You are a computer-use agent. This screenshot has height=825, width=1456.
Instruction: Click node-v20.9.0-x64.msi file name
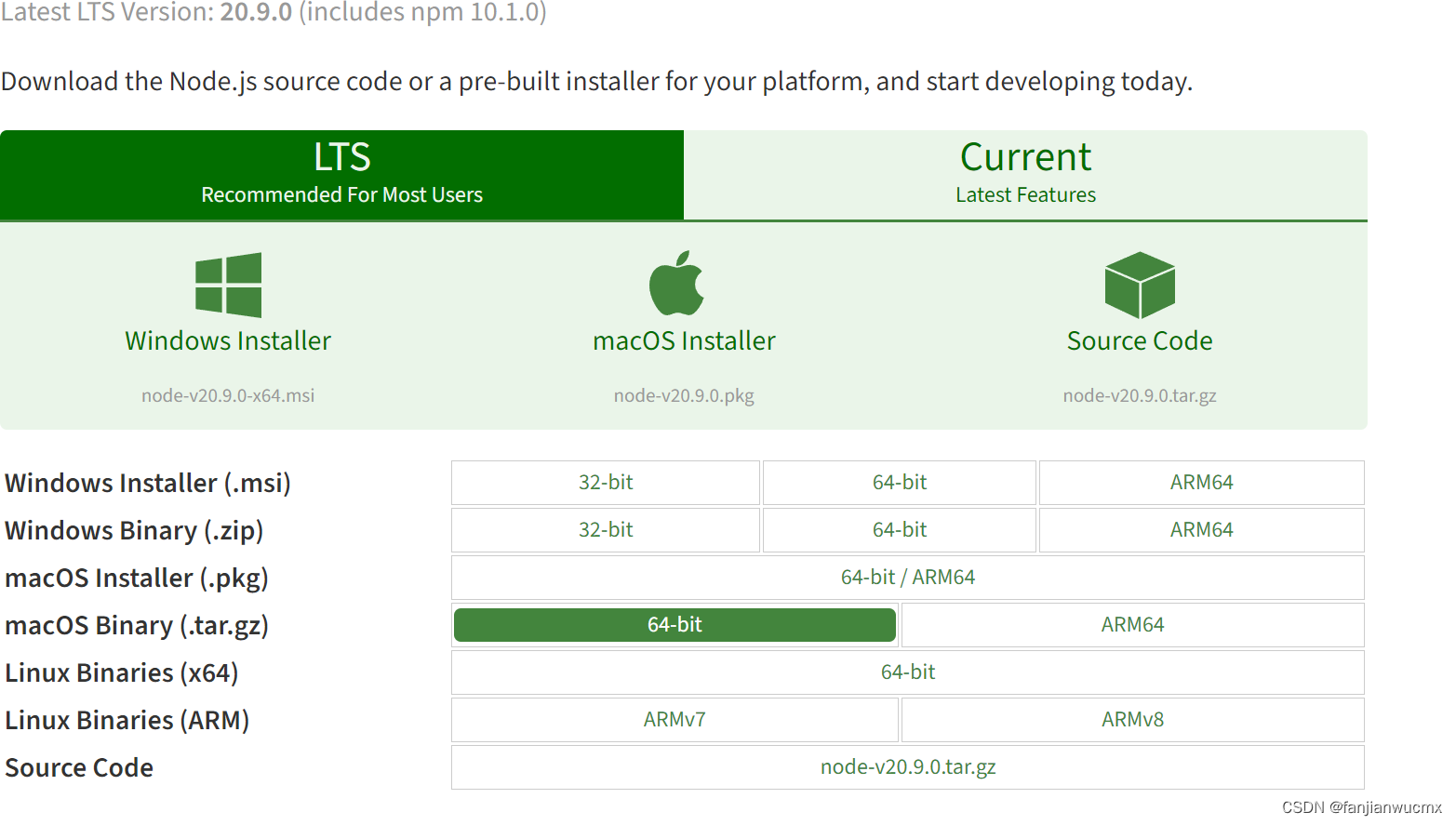click(228, 395)
